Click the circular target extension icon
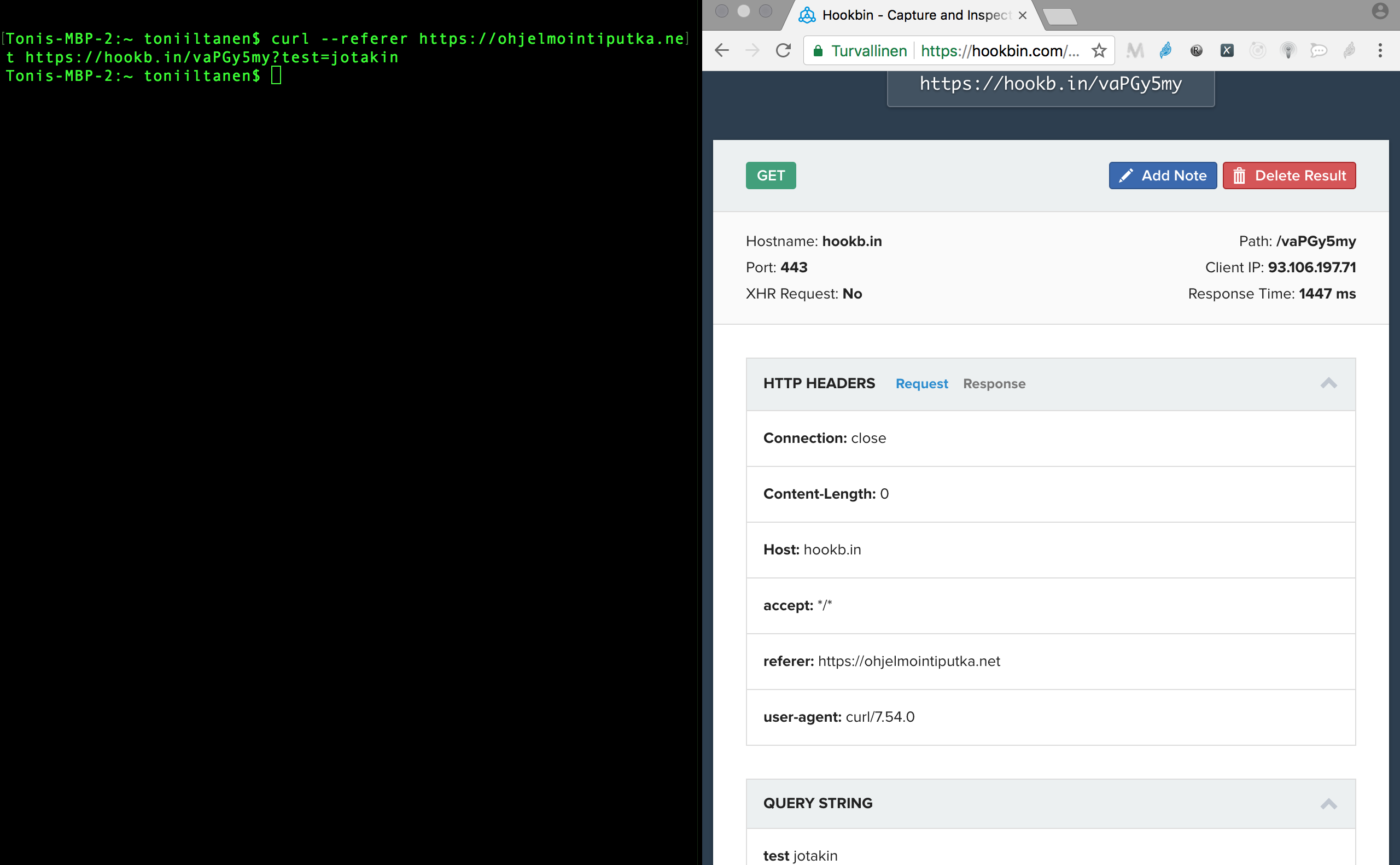The height and width of the screenshot is (865, 1400). tap(1258, 51)
